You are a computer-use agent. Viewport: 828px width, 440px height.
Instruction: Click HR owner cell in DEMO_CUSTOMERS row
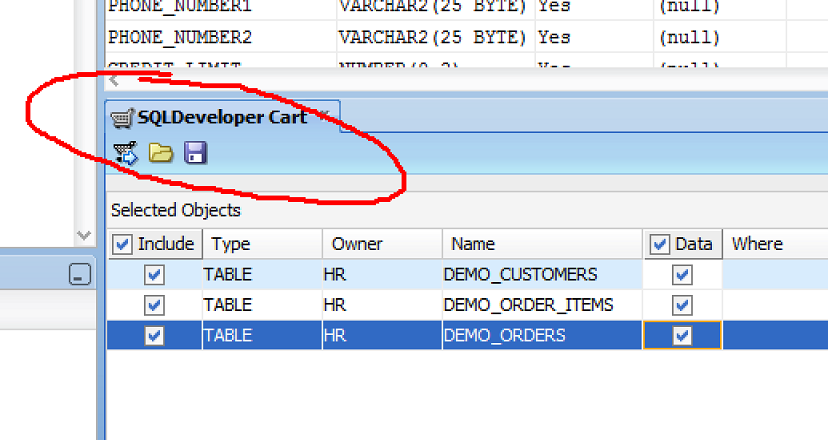tap(382, 275)
